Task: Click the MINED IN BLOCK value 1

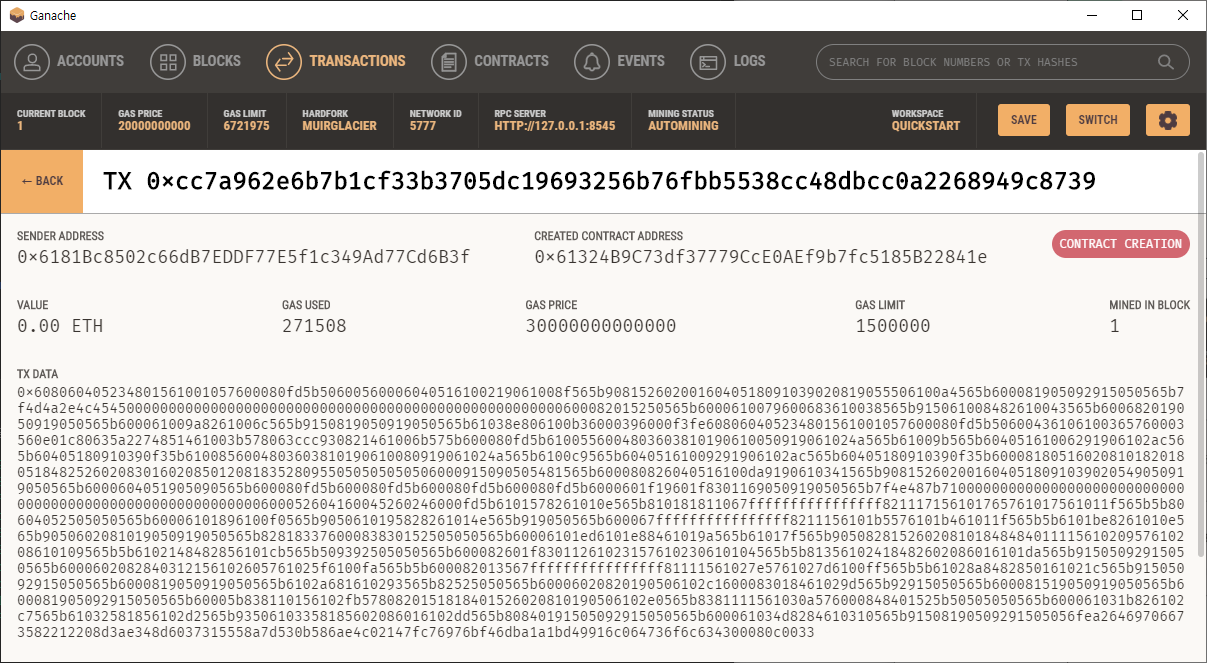Action: coord(1114,326)
